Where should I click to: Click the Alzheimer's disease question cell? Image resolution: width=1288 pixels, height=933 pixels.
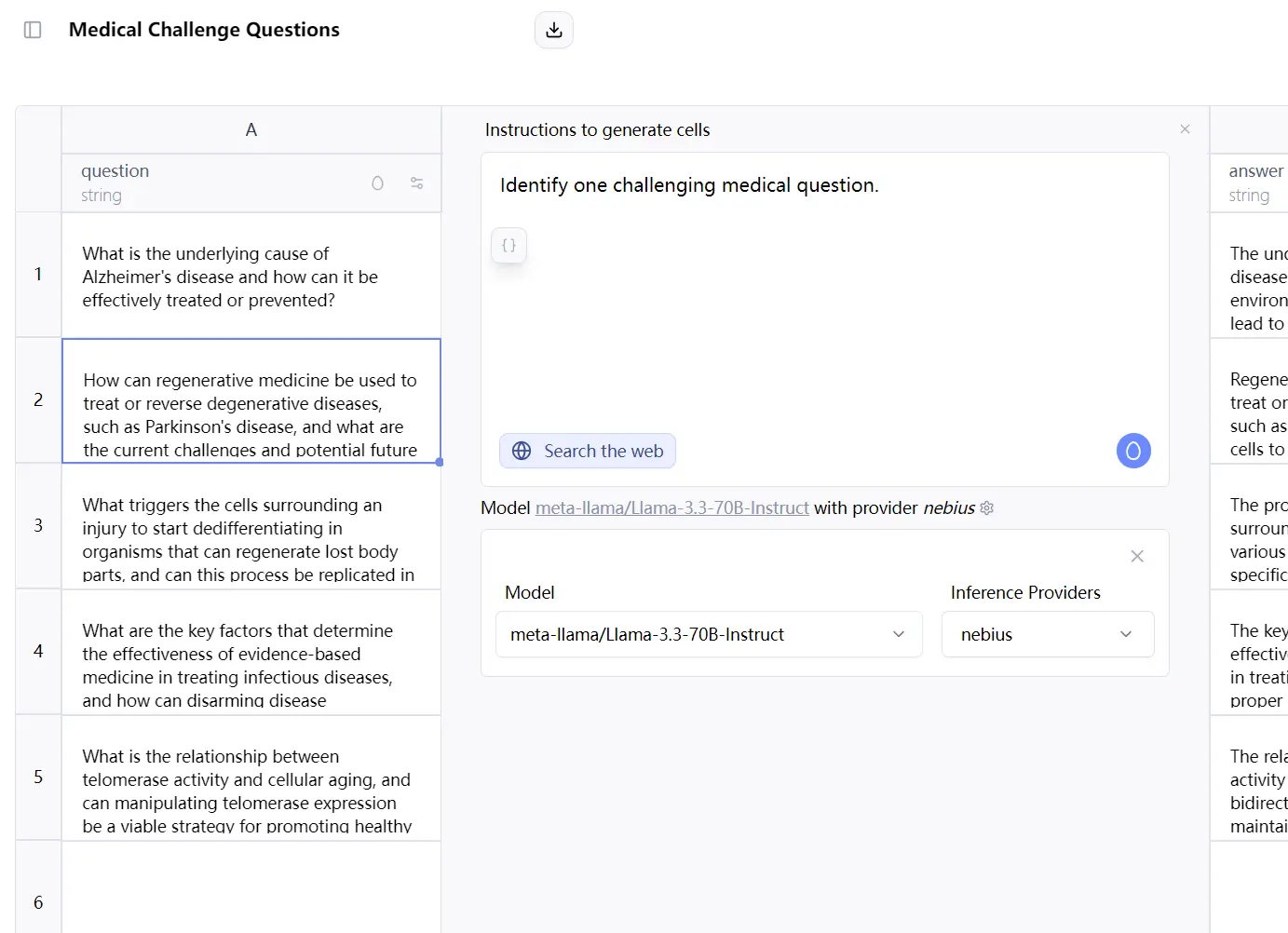[251, 277]
